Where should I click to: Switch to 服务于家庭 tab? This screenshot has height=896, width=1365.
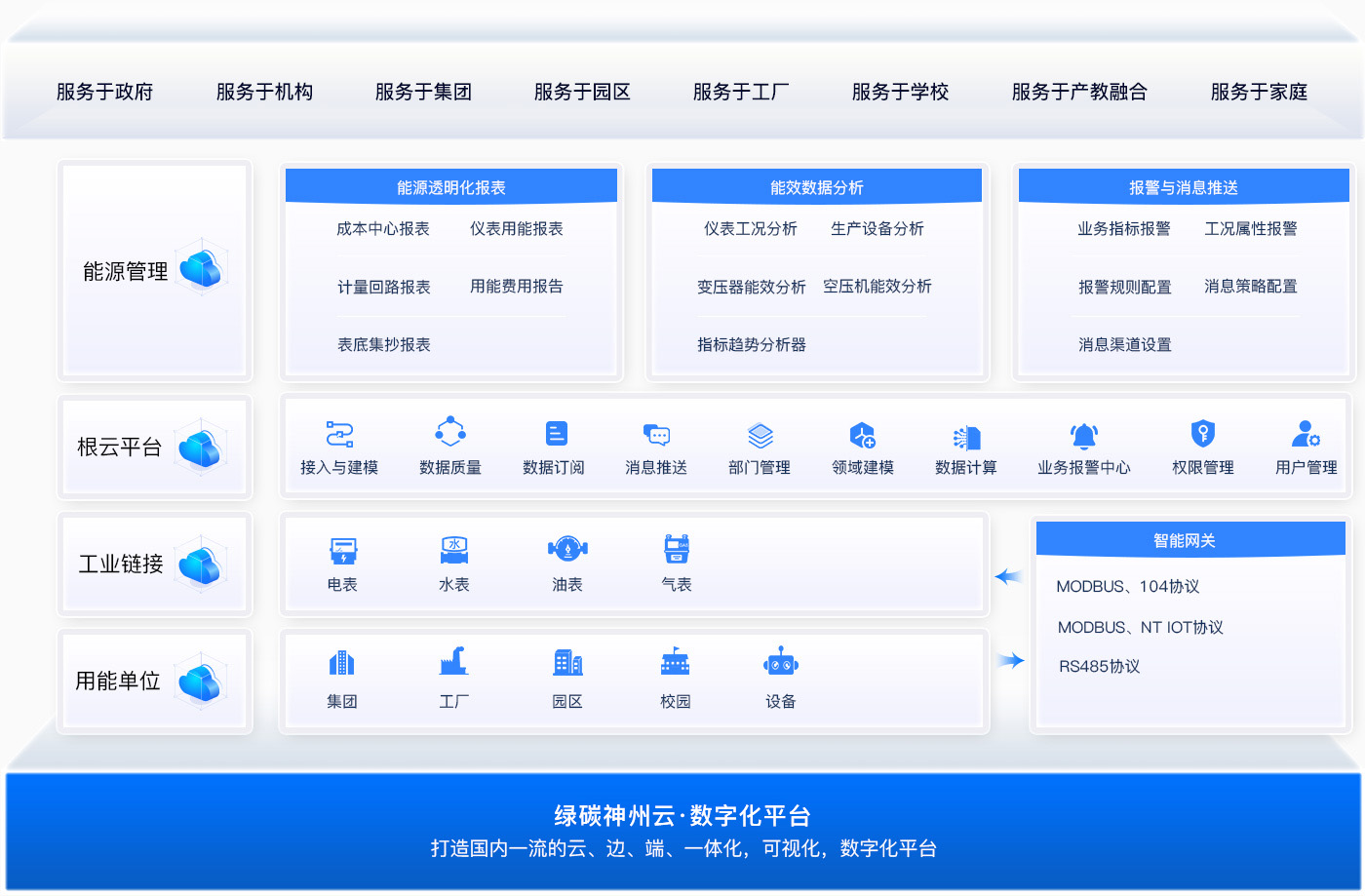[x=1259, y=92]
